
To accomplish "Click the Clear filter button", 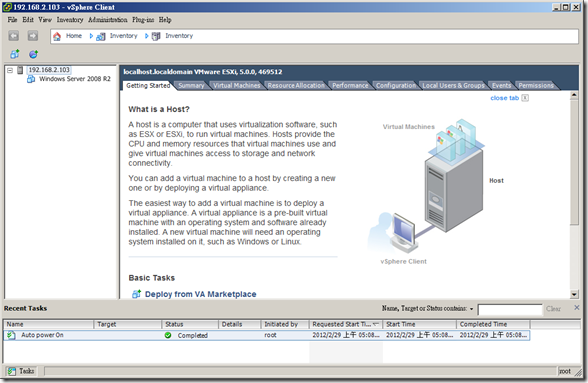I will (553, 309).
